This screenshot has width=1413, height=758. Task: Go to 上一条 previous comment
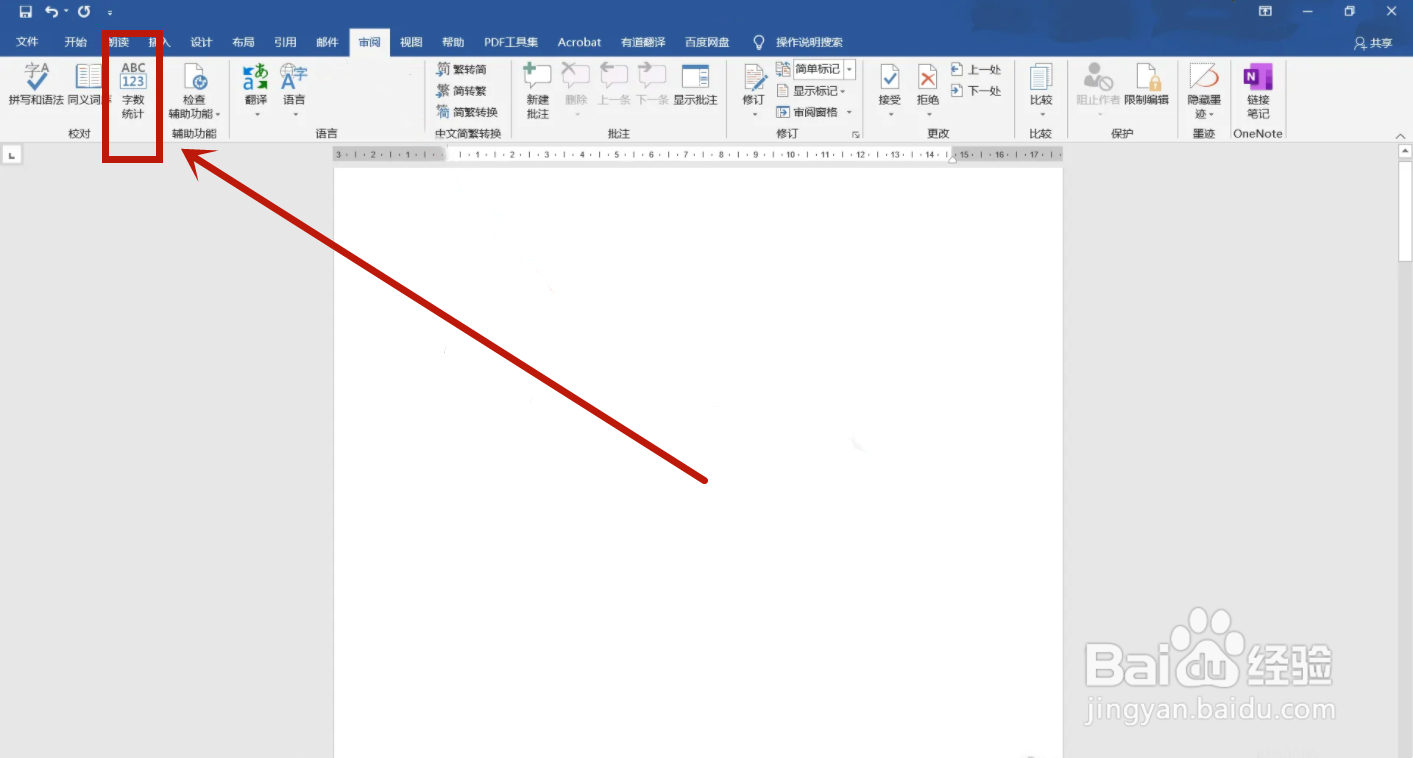click(x=614, y=84)
